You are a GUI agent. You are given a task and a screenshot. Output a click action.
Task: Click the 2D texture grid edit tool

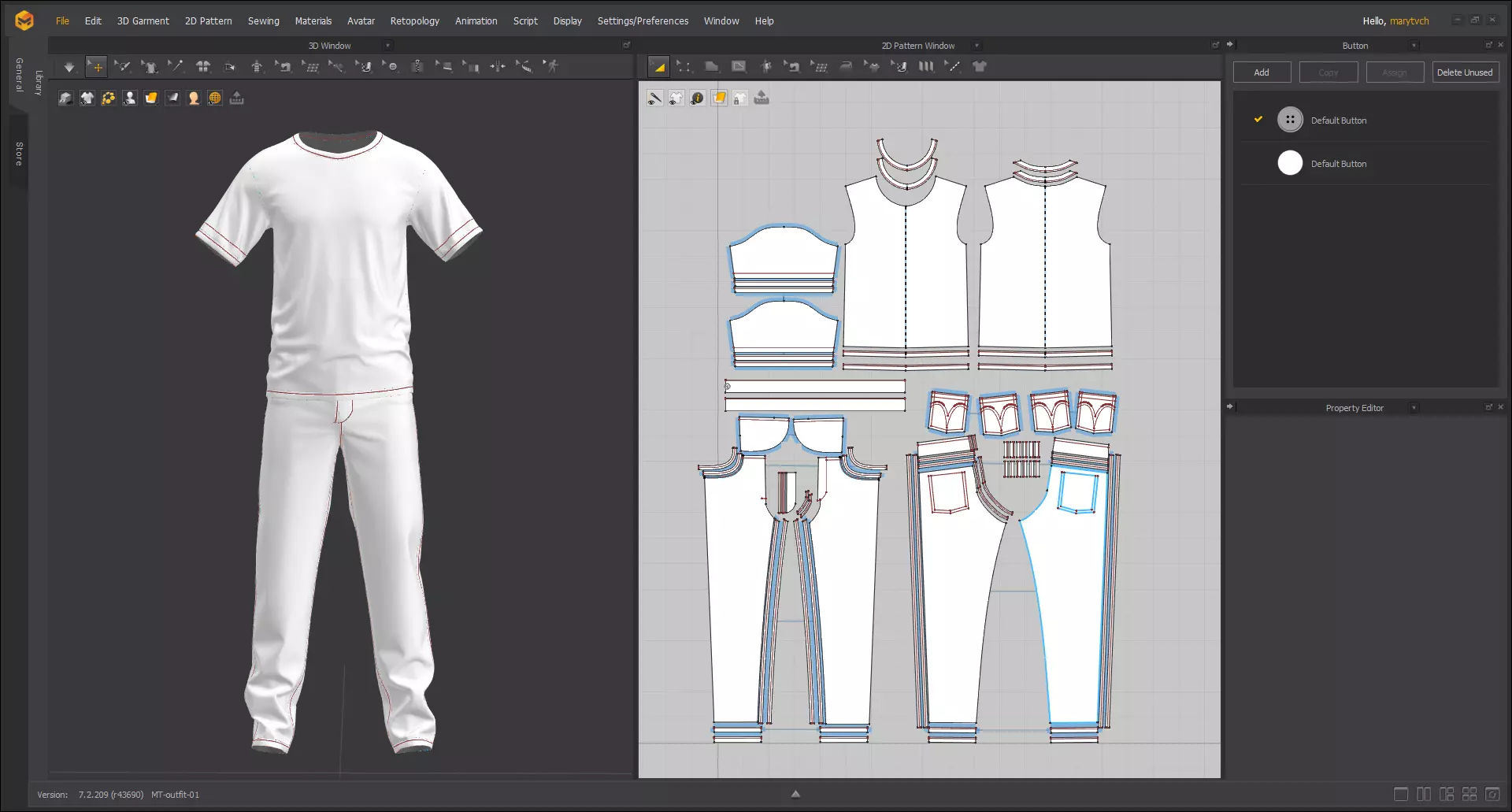click(x=819, y=67)
